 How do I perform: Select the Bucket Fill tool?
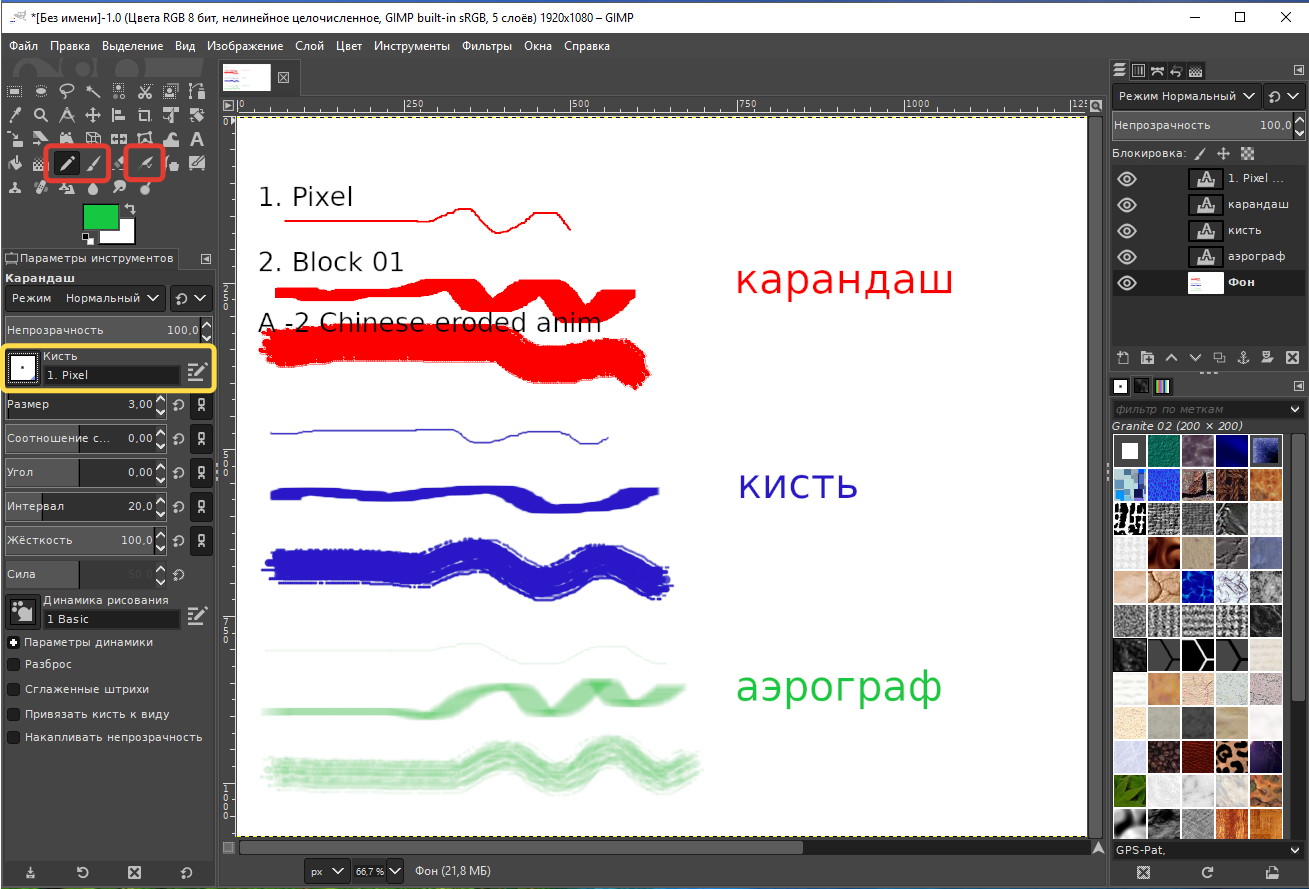coord(14,163)
